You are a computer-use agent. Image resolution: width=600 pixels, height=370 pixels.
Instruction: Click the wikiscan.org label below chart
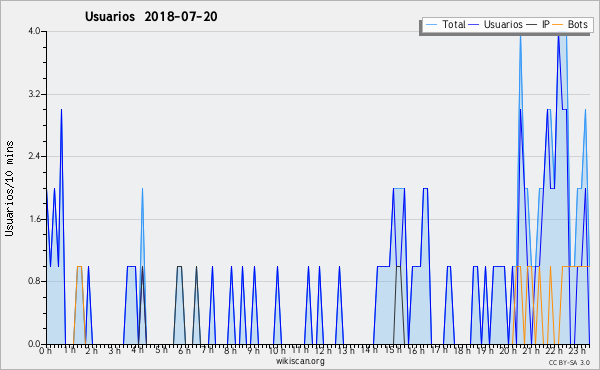tap(300, 361)
